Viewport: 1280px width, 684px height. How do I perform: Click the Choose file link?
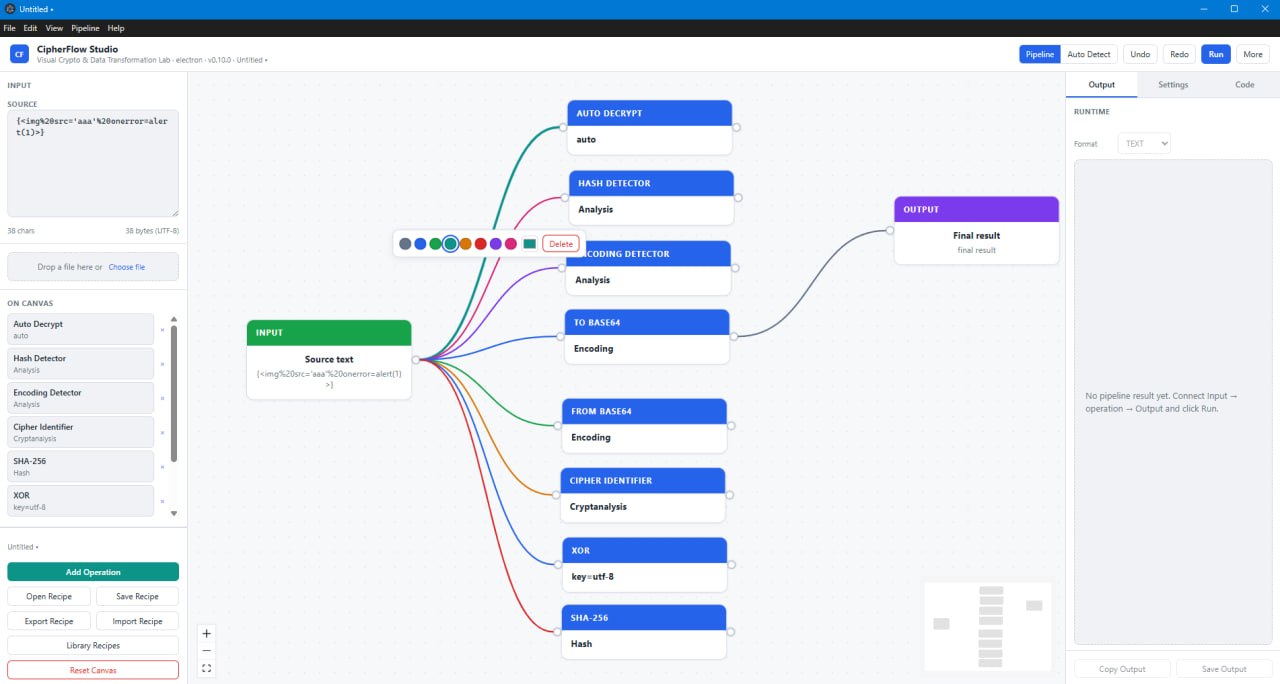(x=127, y=267)
